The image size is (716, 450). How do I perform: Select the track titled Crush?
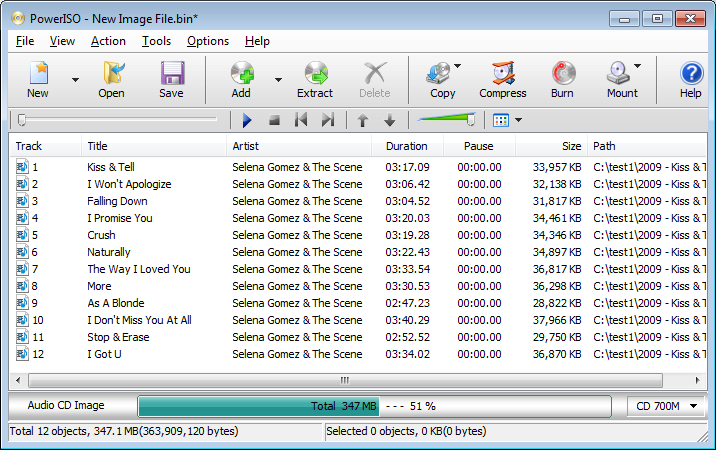101,235
